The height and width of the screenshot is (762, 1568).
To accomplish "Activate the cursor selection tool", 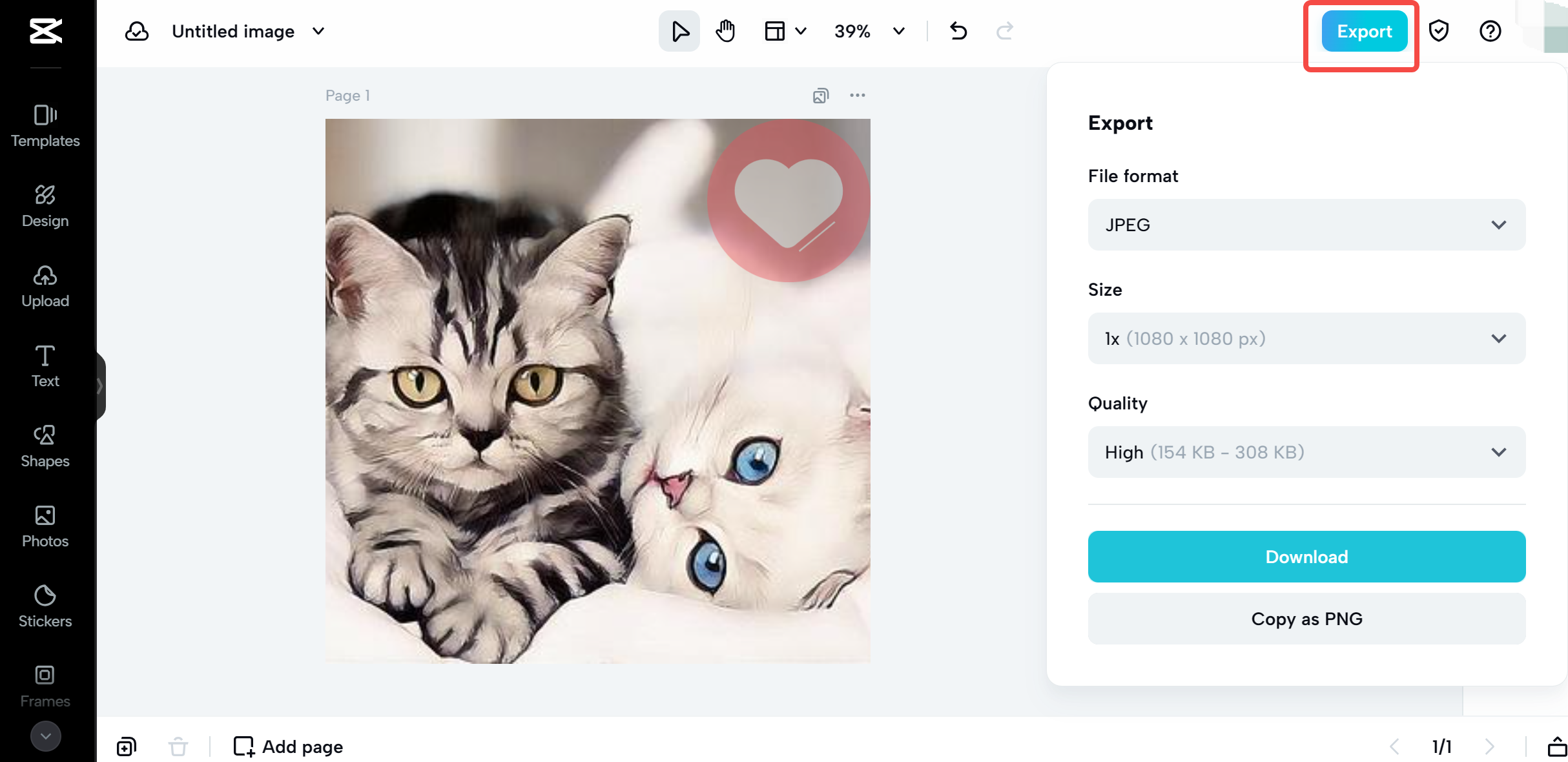I will [x=679, y=30].
